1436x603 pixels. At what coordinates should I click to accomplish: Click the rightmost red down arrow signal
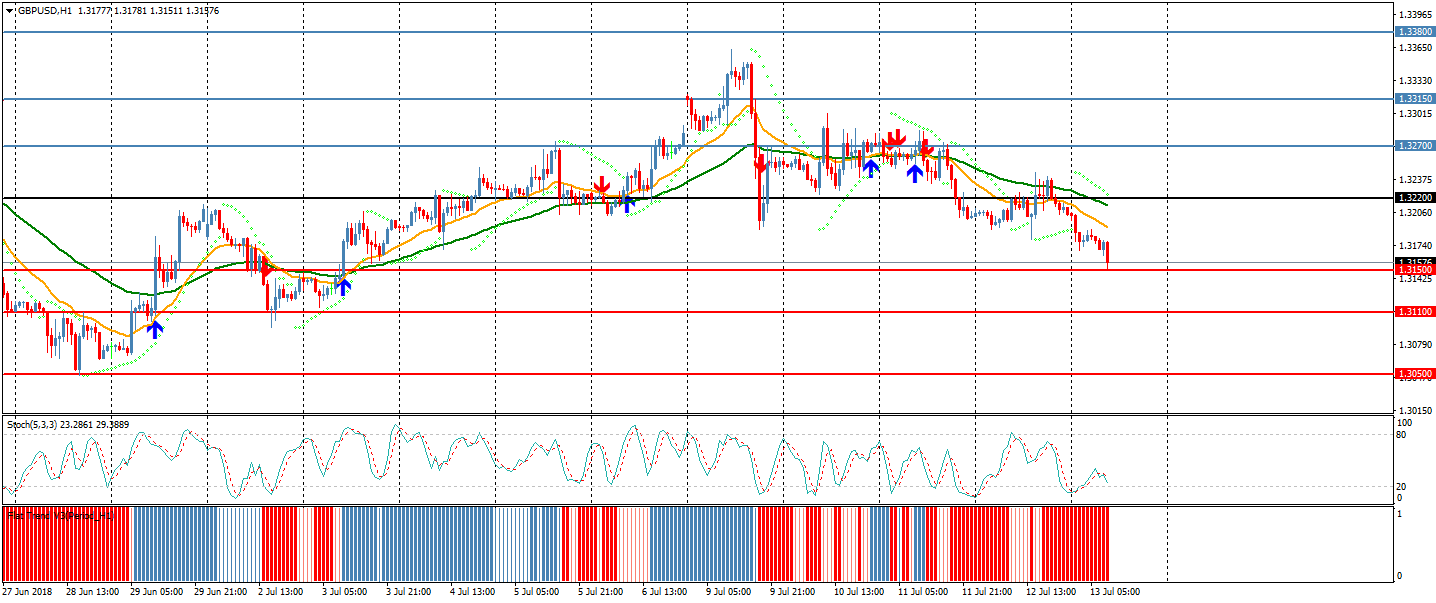pyautogui.click(x=926, y=150)
